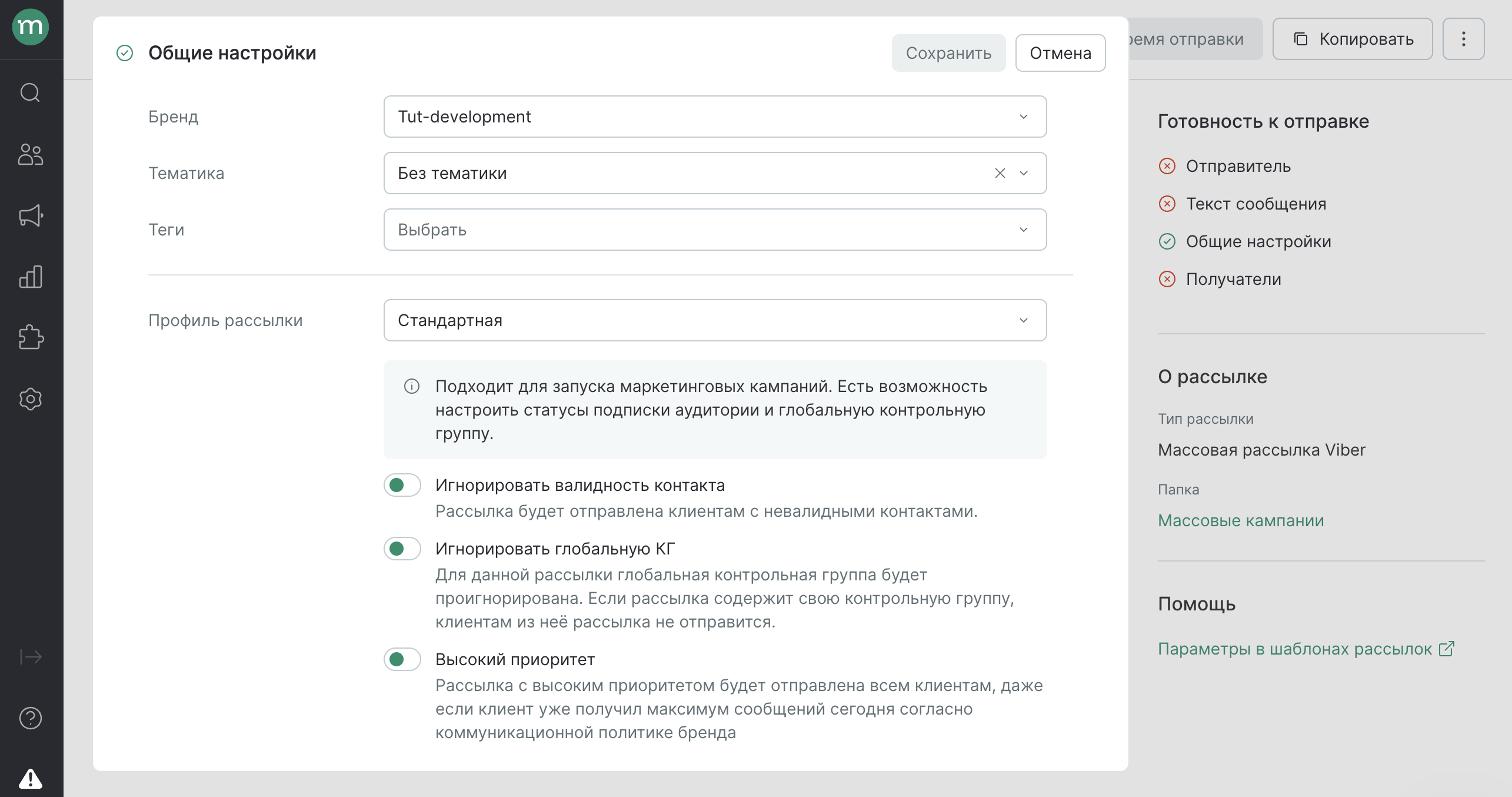Click the Игнорировать глобальную КГ label
1512x797 pixels.
click(x=555, y=549)
